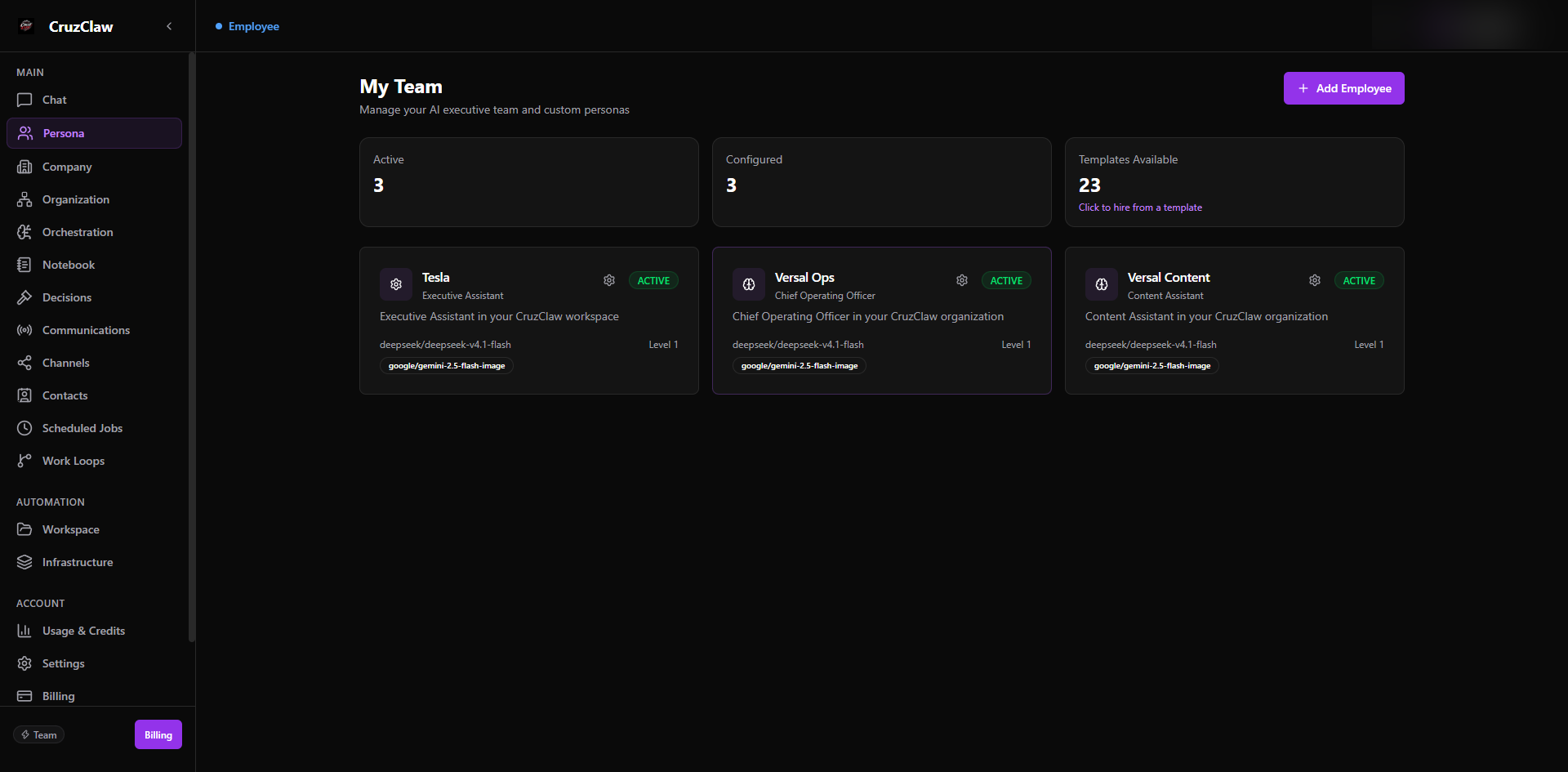Image resolution: width=1568 pixels, height=772 pixels.
Task: Select Company in the sidebar
Action: [x=94, y=167]
